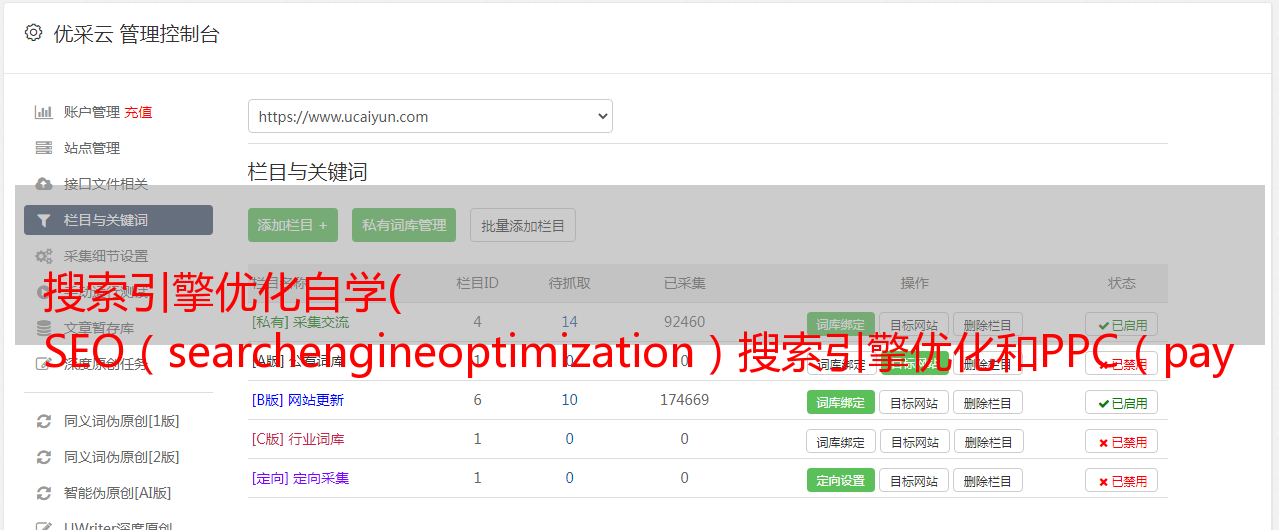Click the 状态 column header
Image resolution: width=1279 pixels, height=530 pixels.
point(1122,283)
